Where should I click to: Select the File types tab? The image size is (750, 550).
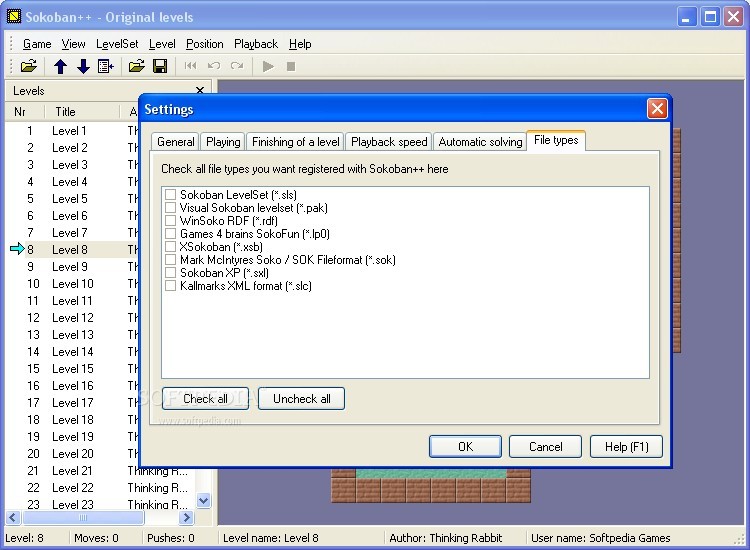pyautogui.click(x=556, y=140)
